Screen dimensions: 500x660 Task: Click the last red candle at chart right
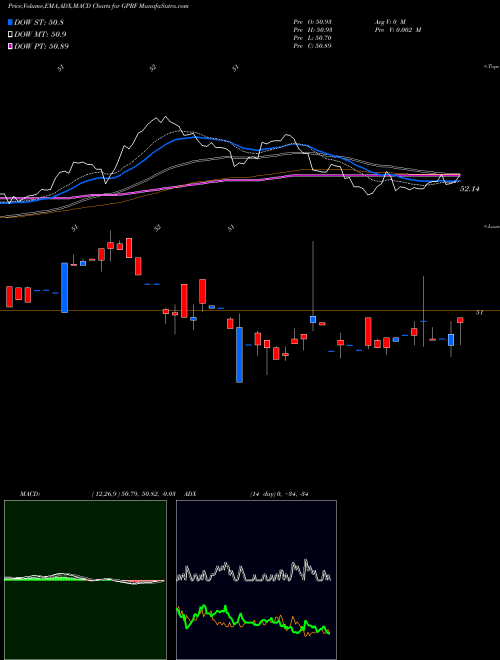pos(460,320)
